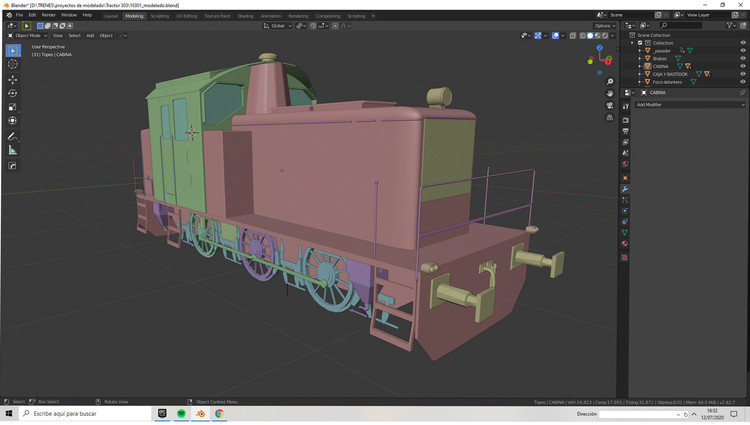Toggle camera view with the camera icon
Image resolution: width=750 pixels, height=425 pixels.
610,106
